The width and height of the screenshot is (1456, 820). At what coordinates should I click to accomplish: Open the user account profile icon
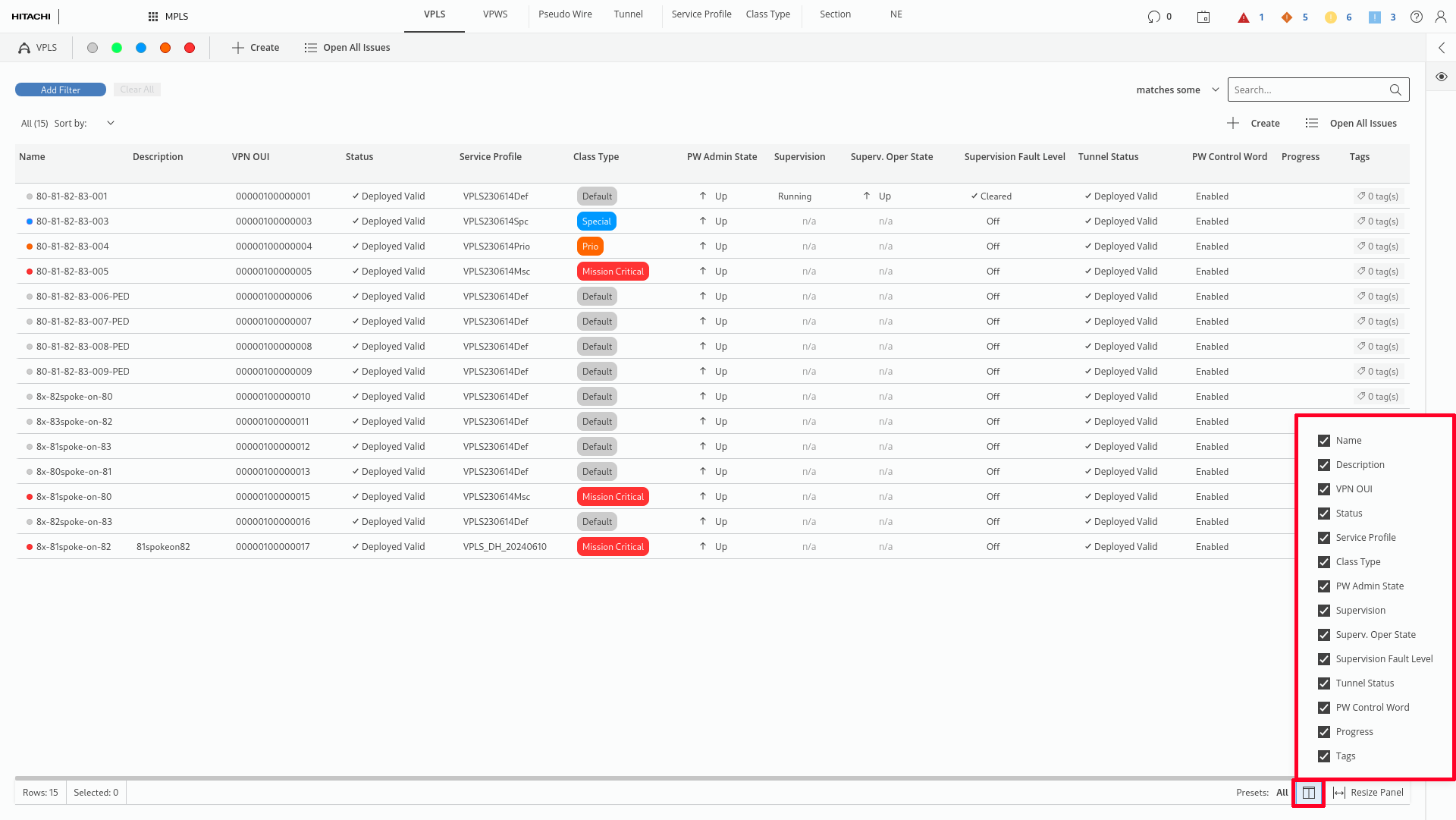pyautogui.click(x=1441, y=17)
